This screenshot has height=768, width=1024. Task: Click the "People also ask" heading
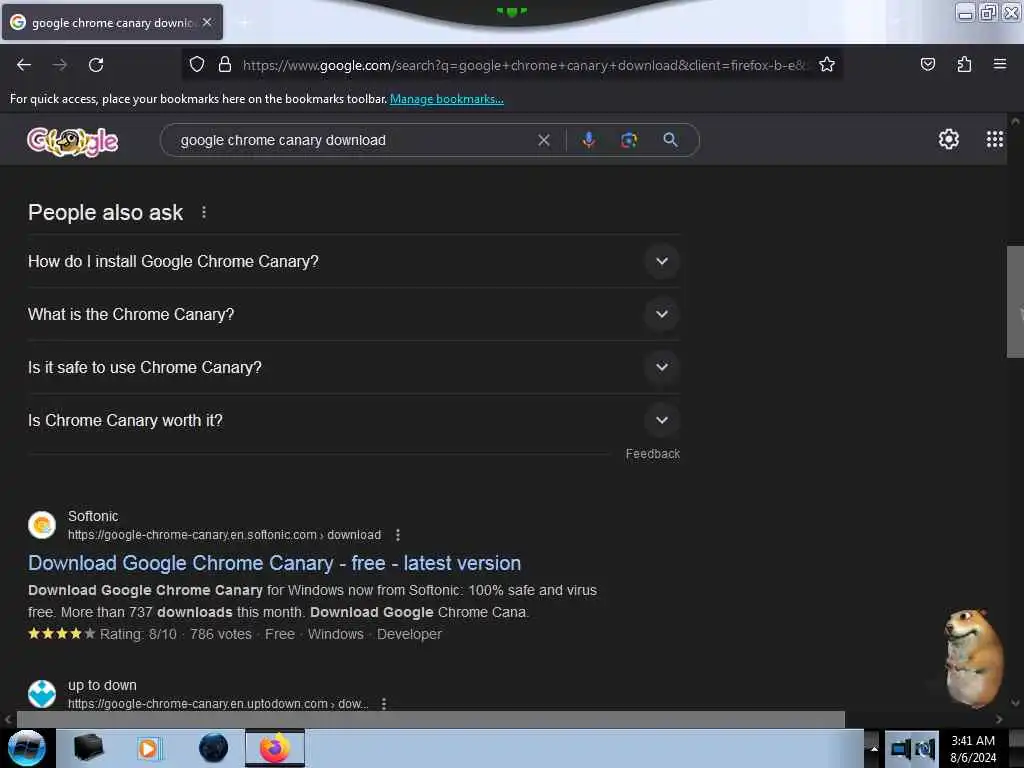(x=105, y=212)
